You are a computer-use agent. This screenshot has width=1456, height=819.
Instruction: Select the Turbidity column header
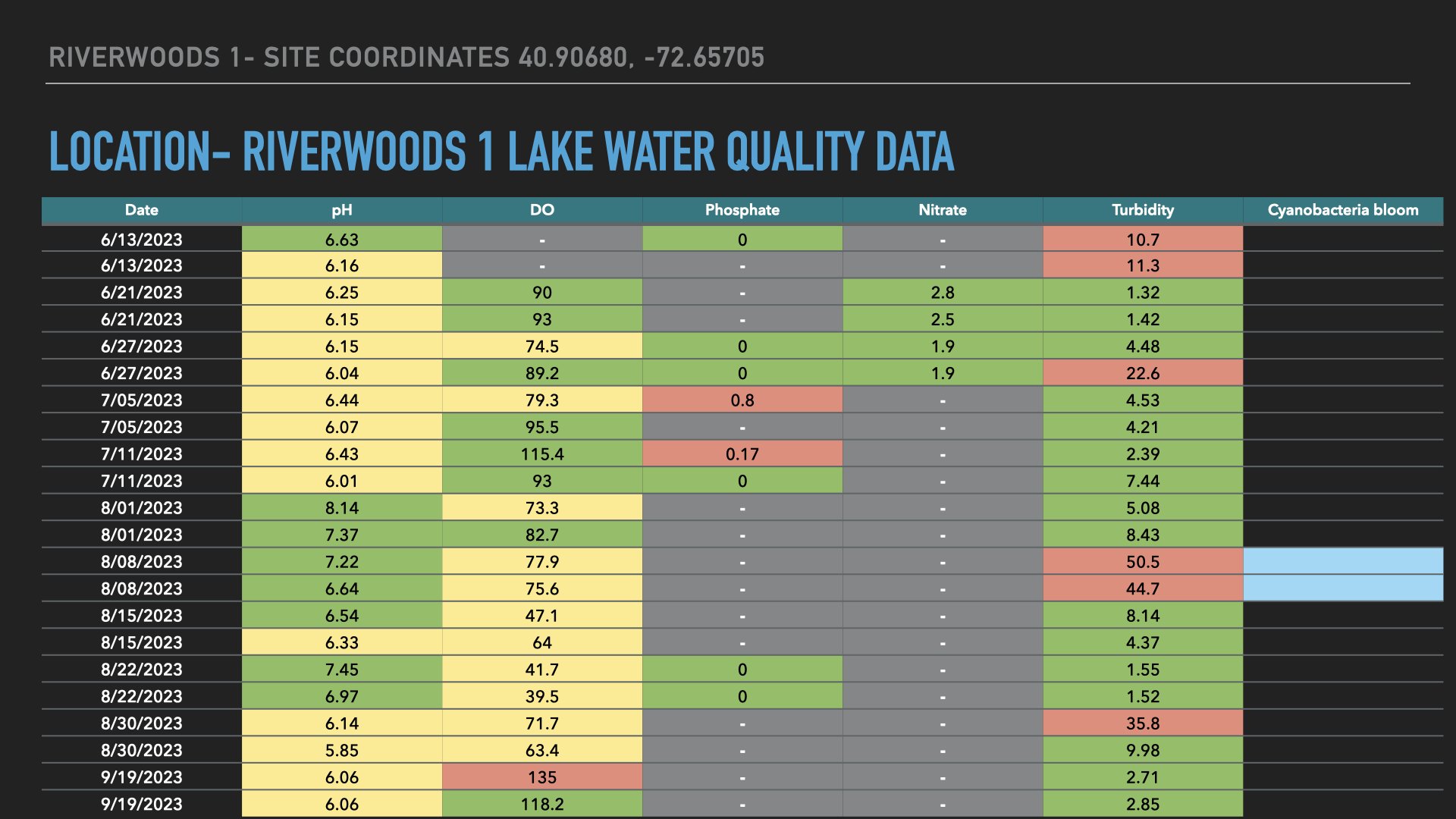pyautogui.click(x=1143, y=210)
